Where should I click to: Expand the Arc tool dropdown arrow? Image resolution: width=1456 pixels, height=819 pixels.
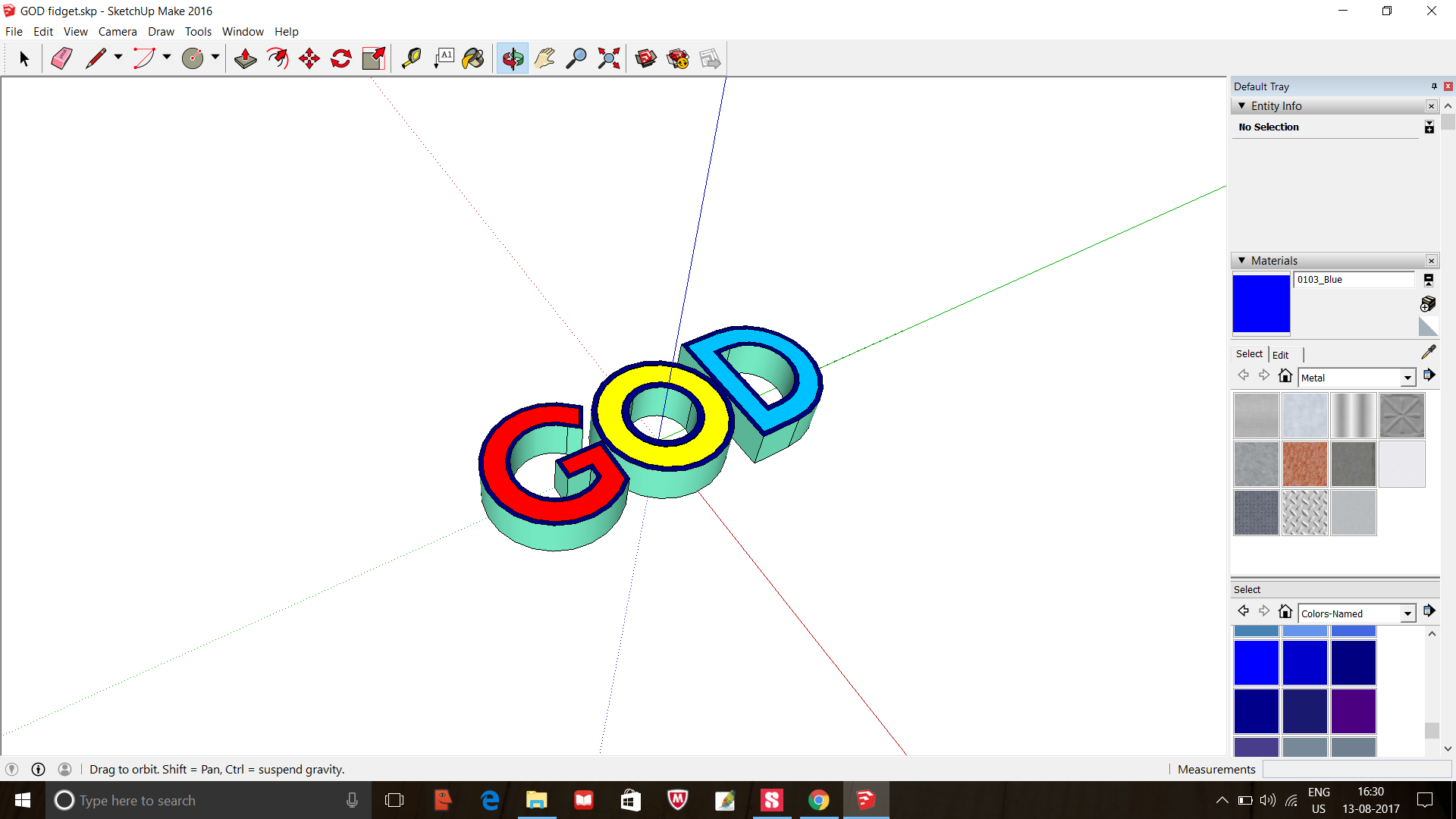166,58
